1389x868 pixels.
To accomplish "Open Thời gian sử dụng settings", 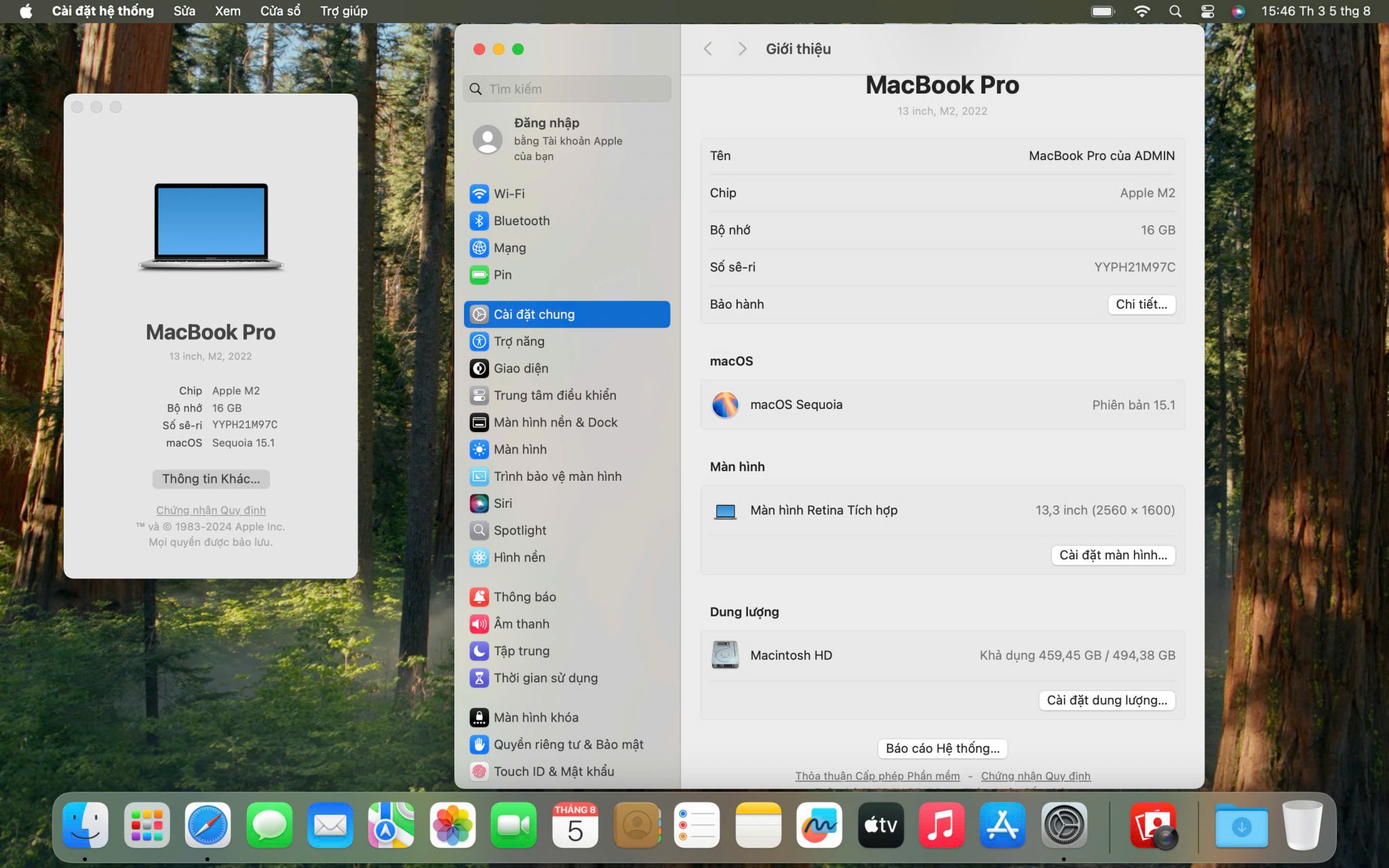I will pos(567,677).
